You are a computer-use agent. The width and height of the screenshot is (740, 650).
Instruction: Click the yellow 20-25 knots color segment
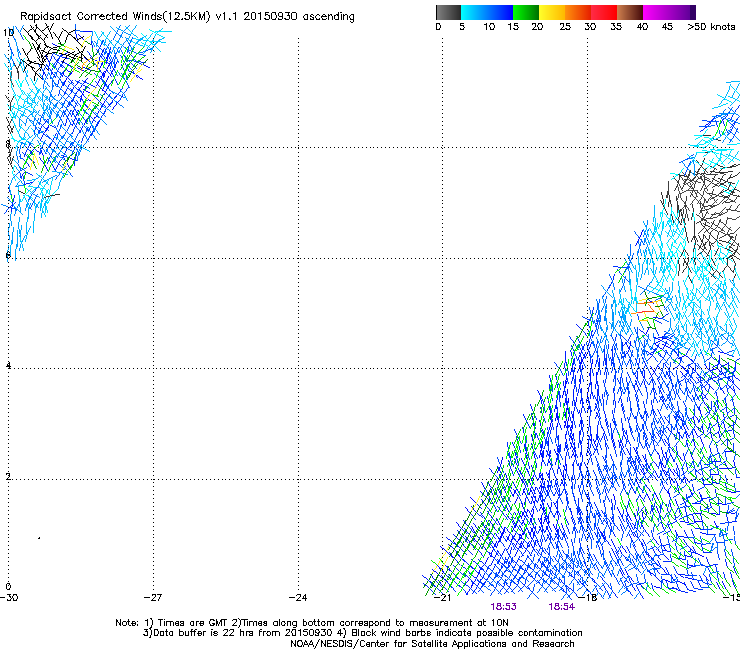(552, 12)
